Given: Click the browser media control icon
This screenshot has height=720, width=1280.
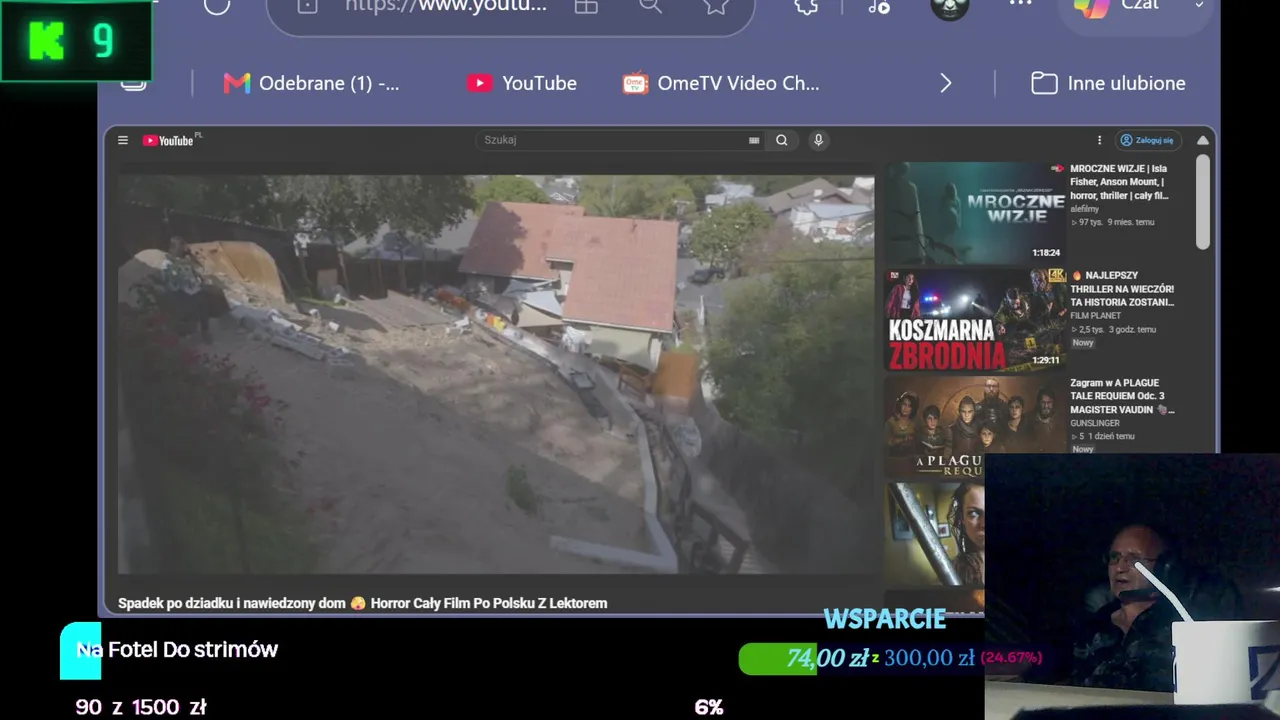Looking at the screenshot, I should [879, 6].
